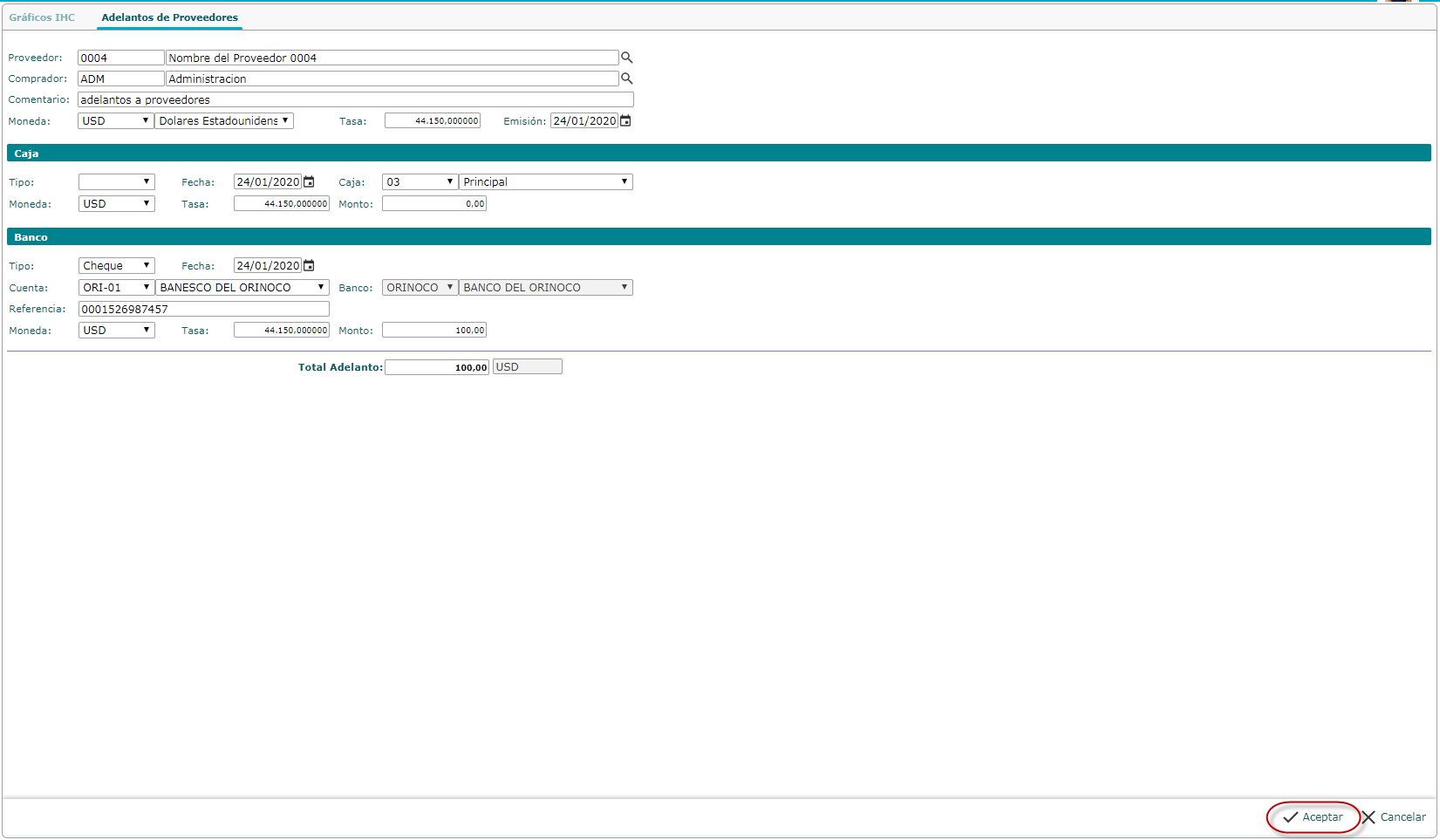The image size is (1440, 840).
Task: Click the Banco Monto amount field
Action: point(433,331)
